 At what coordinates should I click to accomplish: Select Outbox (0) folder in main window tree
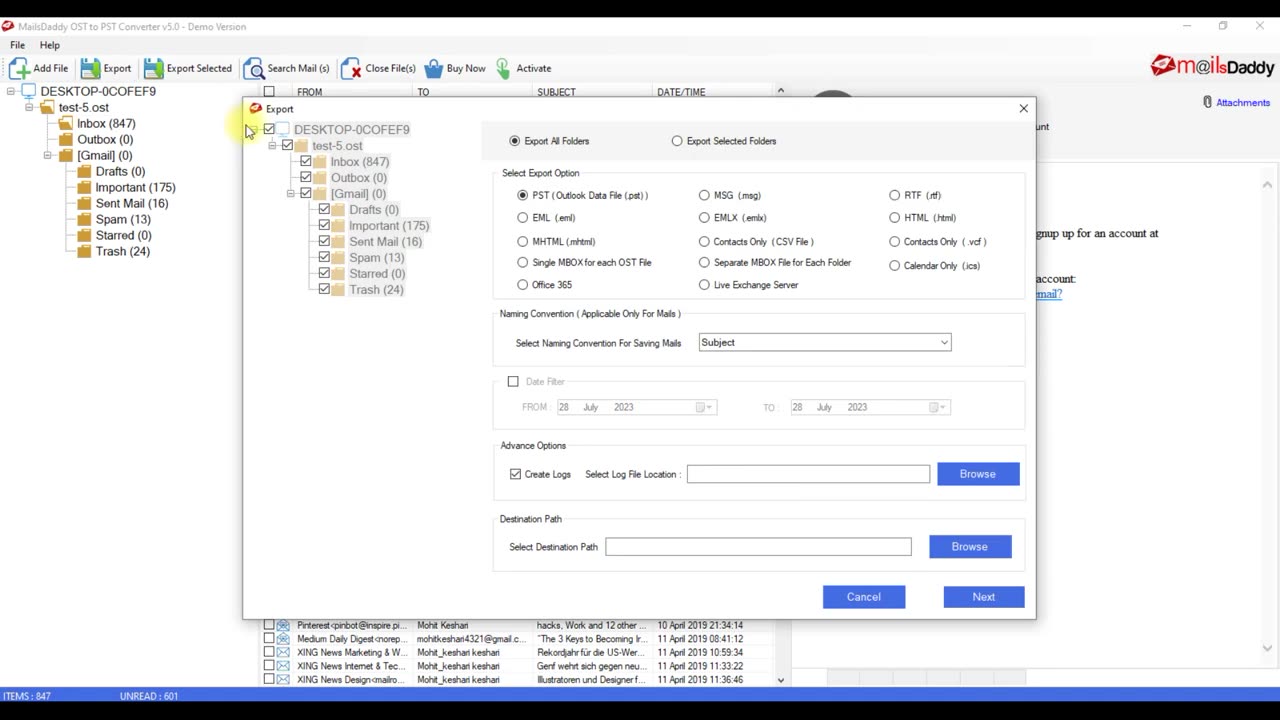[x=105, y=140]
